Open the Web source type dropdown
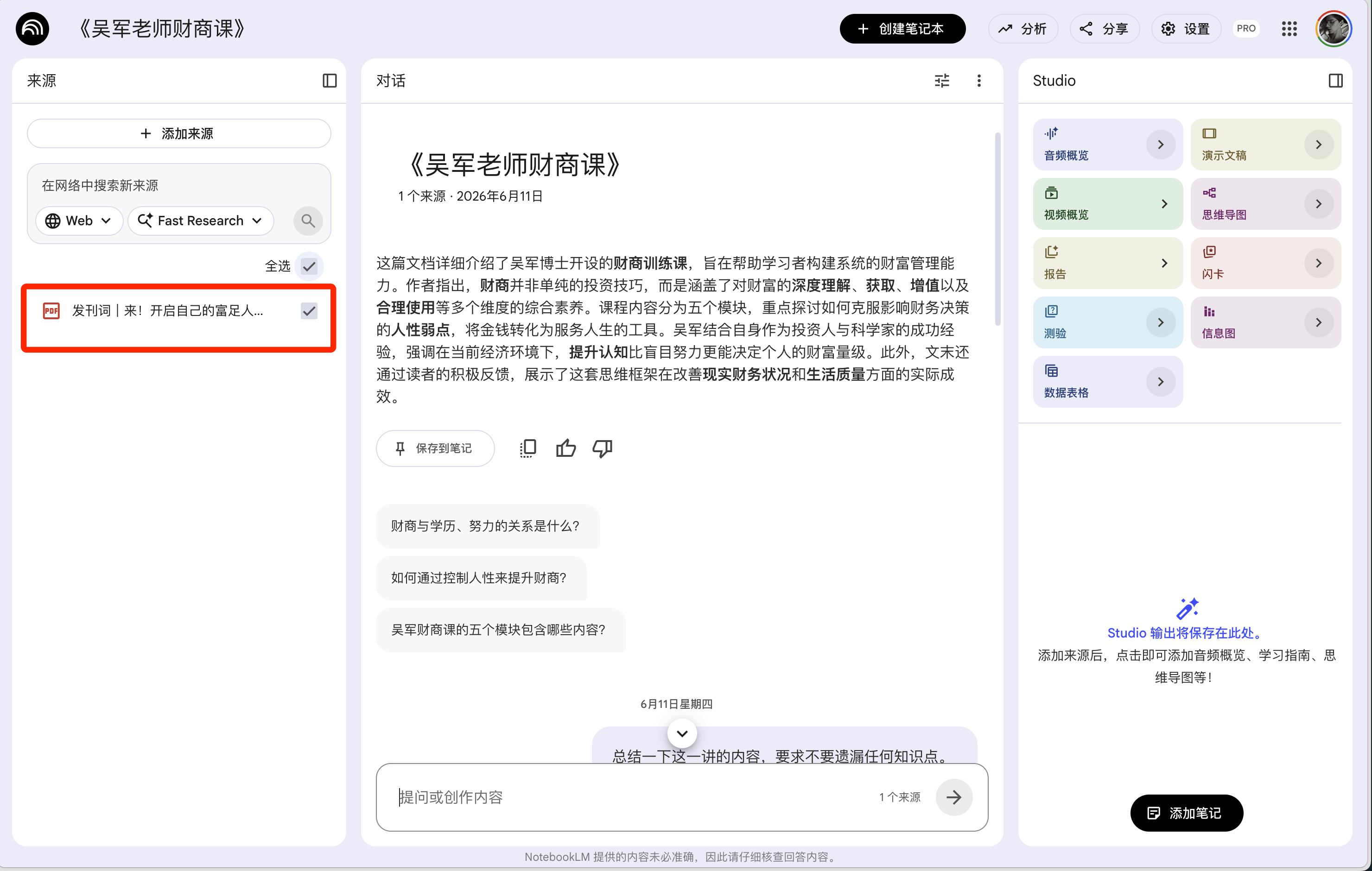 tap(79, 221)
